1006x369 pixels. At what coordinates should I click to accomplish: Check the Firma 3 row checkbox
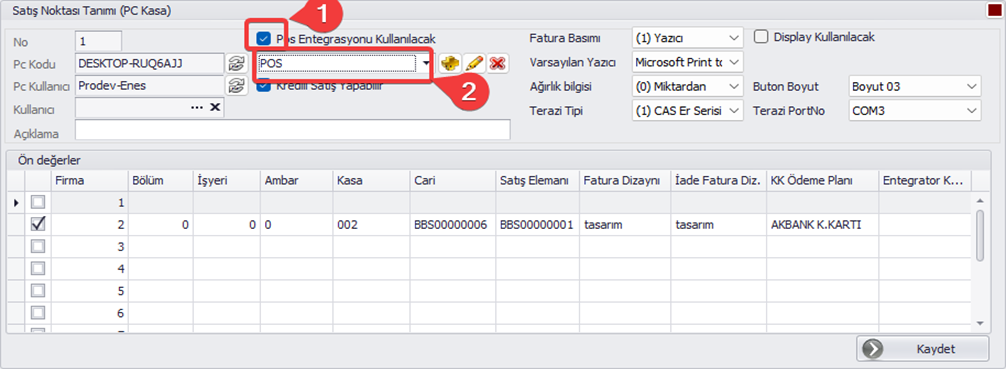(x=38, y=246)
